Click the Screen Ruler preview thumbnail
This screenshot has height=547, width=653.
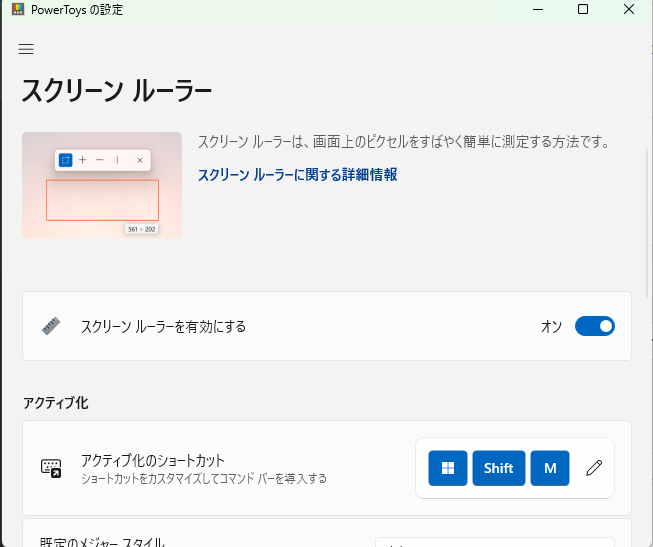tap(102, 185)
